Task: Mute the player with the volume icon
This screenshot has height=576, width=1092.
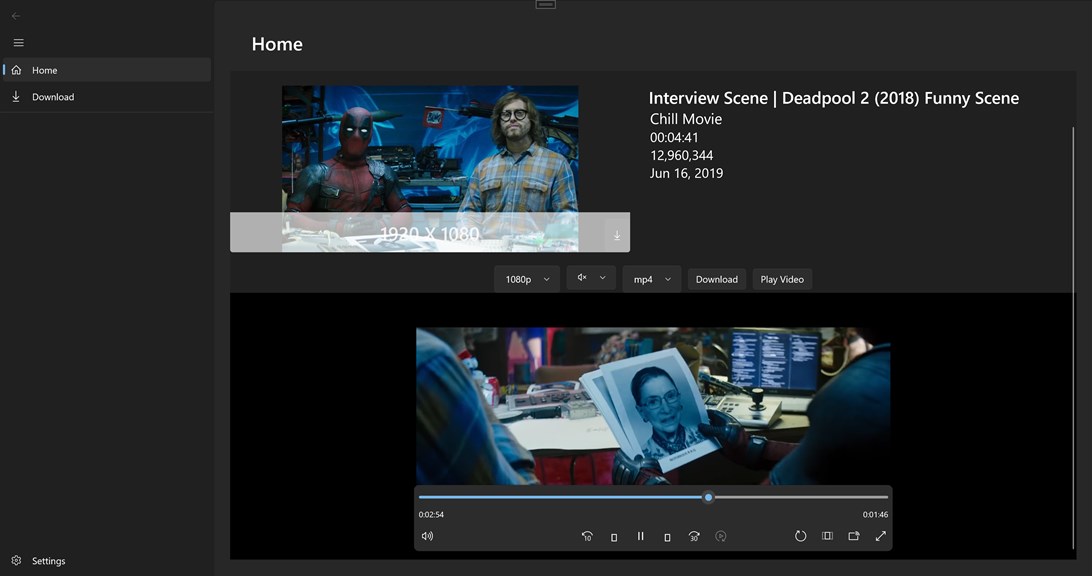Action: click(x=427, y=536)
